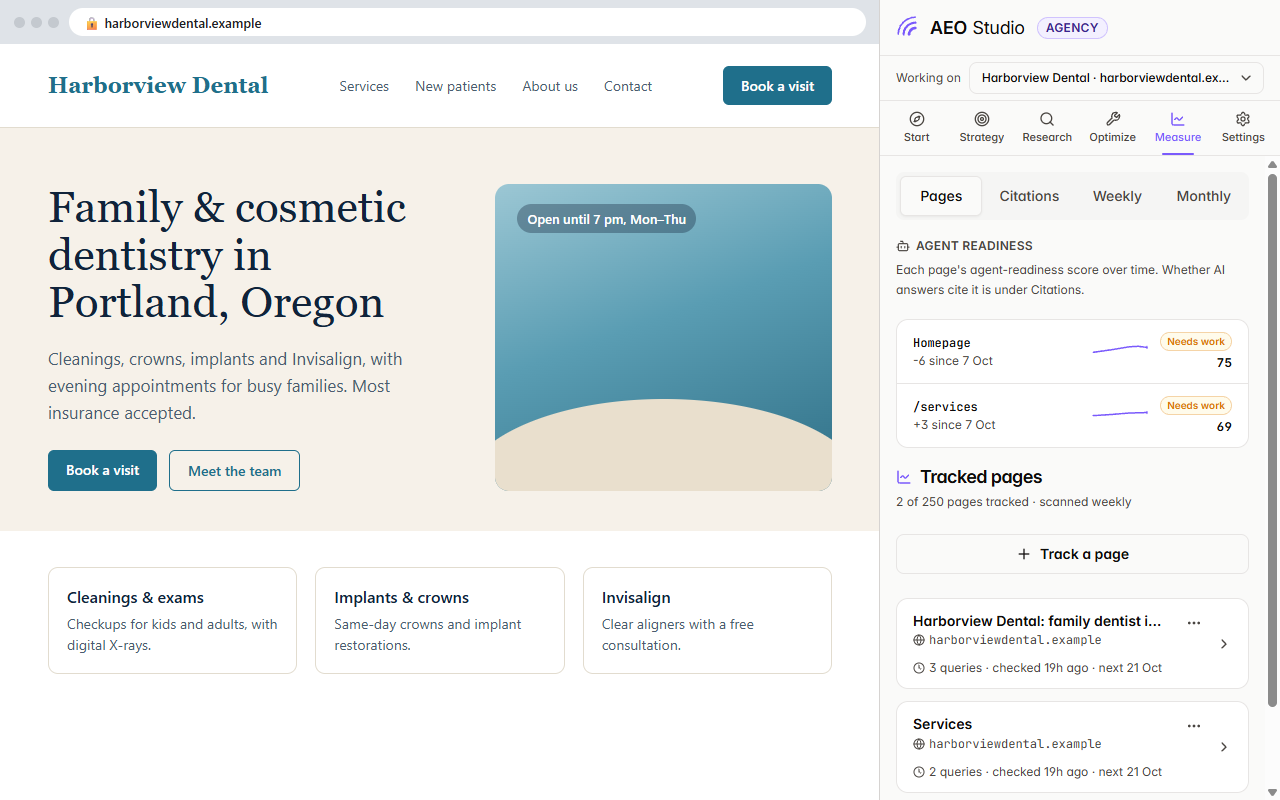Click the Meet the team button
Image resolution: width=1280 pixels, height=800 pixels.
pyautogui.click(x=234, y=470)
